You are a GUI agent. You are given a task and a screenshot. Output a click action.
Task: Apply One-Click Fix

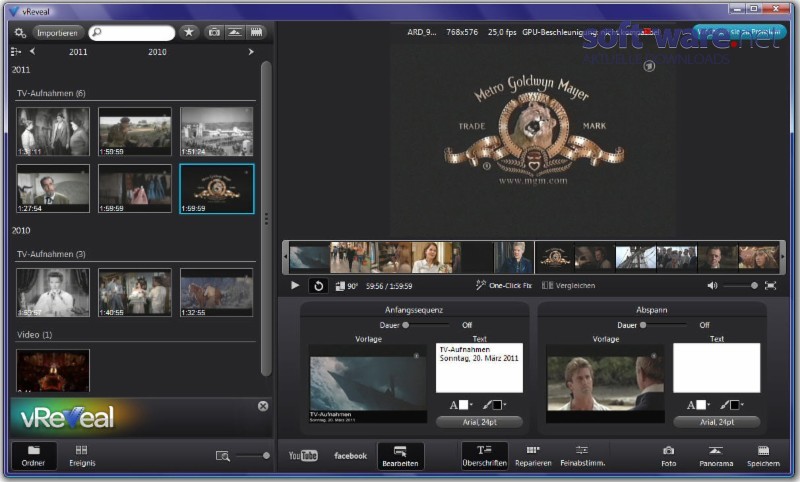(504, 286)
